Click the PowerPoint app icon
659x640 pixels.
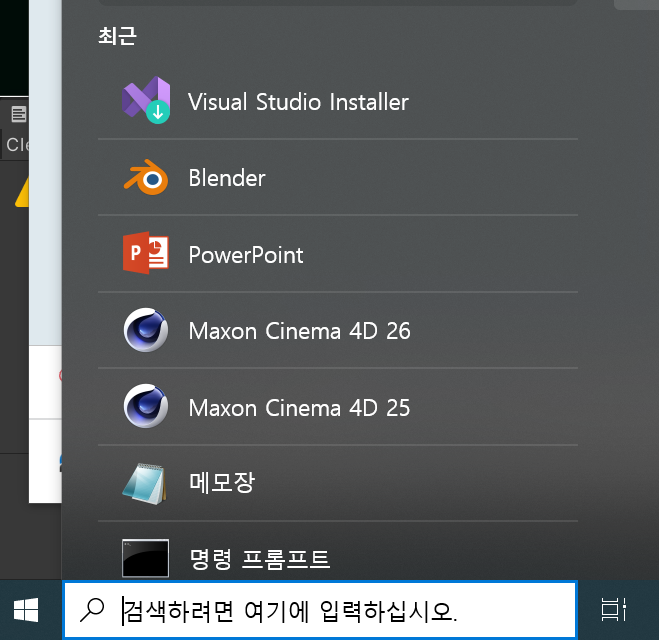point(146,253)
